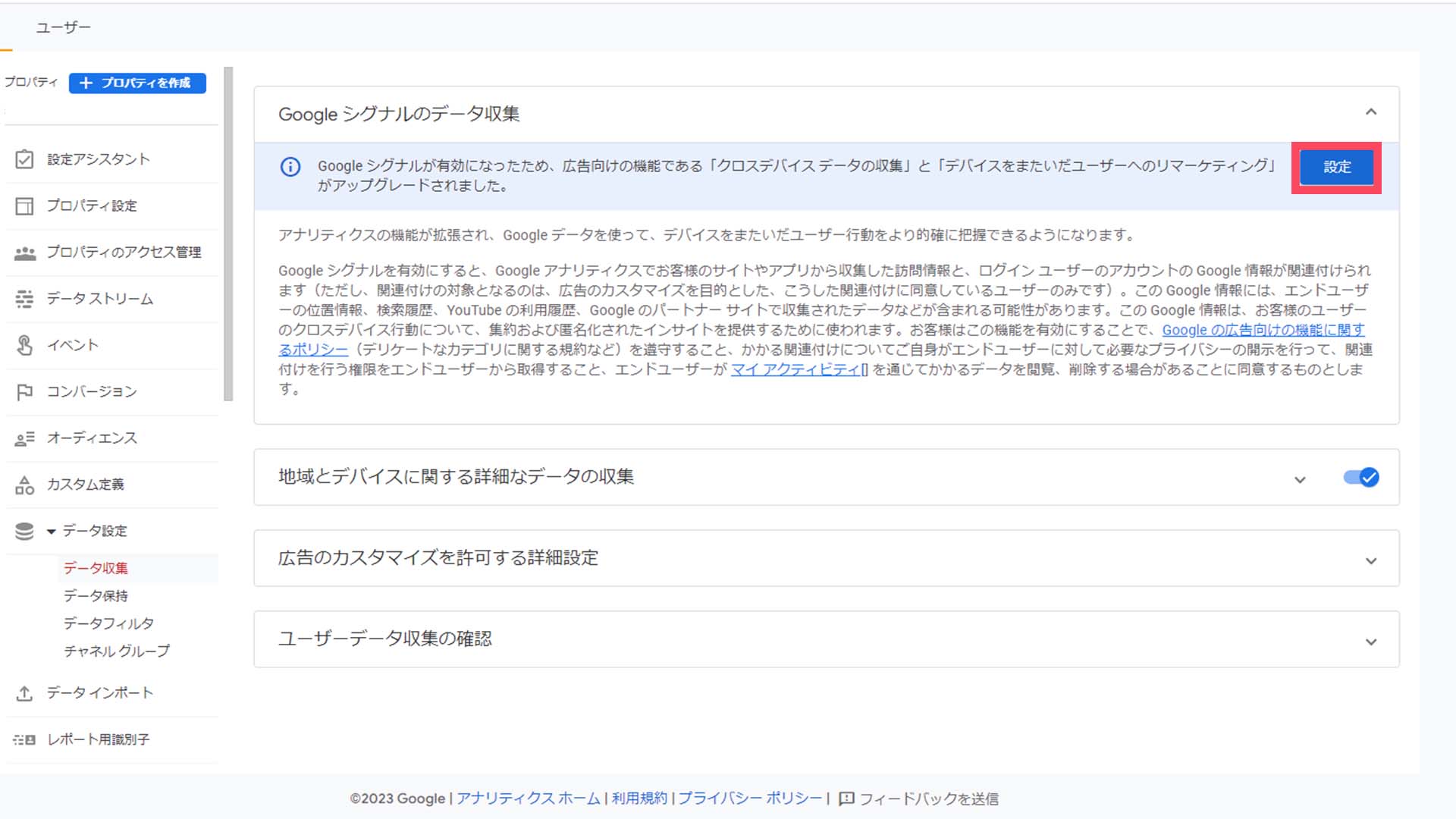Open プライバシー ポリシー footer link
This screenshot has width=1456, height=819.
[x=750, y=799]
